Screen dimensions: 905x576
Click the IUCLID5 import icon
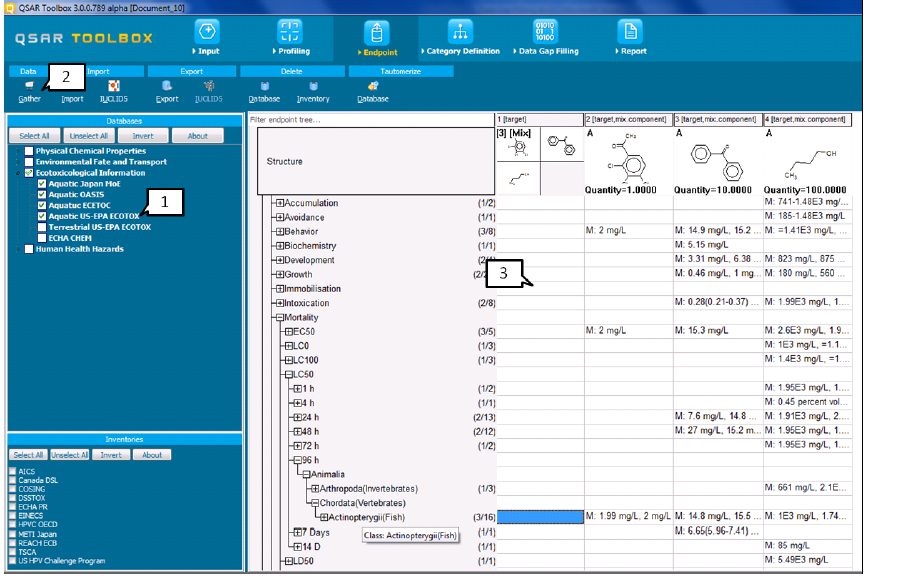pos(114,86)
